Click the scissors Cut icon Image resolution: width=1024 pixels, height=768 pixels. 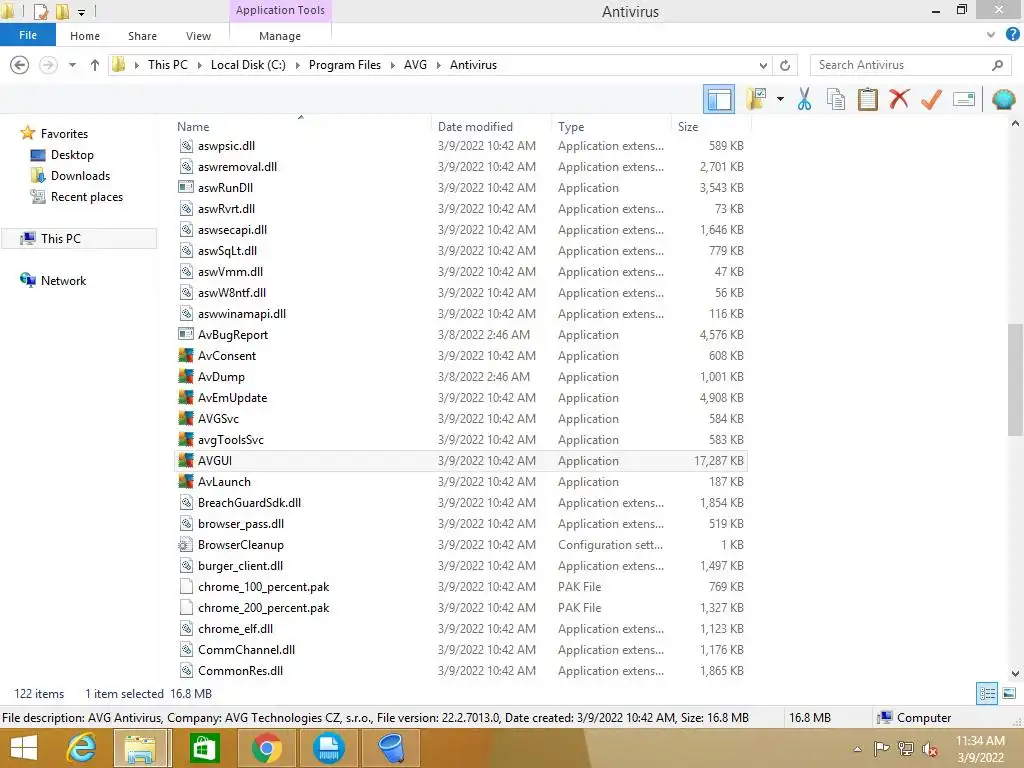pos(804,99)
